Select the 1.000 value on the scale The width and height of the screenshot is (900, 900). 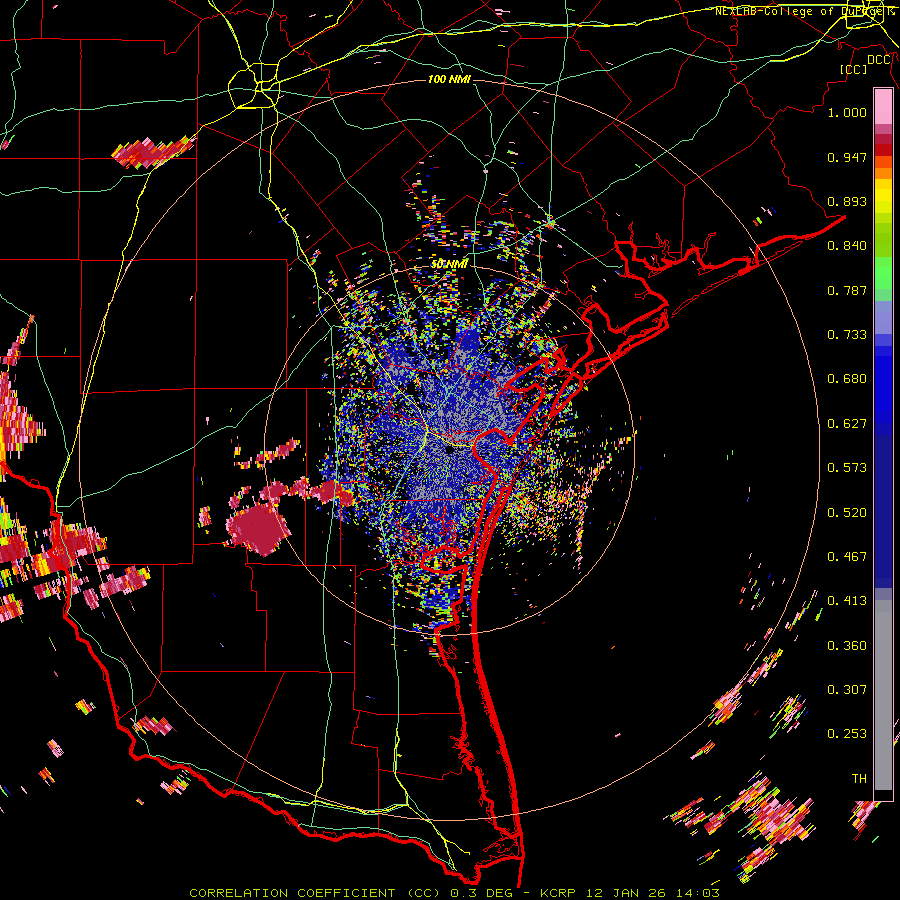click(x=847, y=112)
